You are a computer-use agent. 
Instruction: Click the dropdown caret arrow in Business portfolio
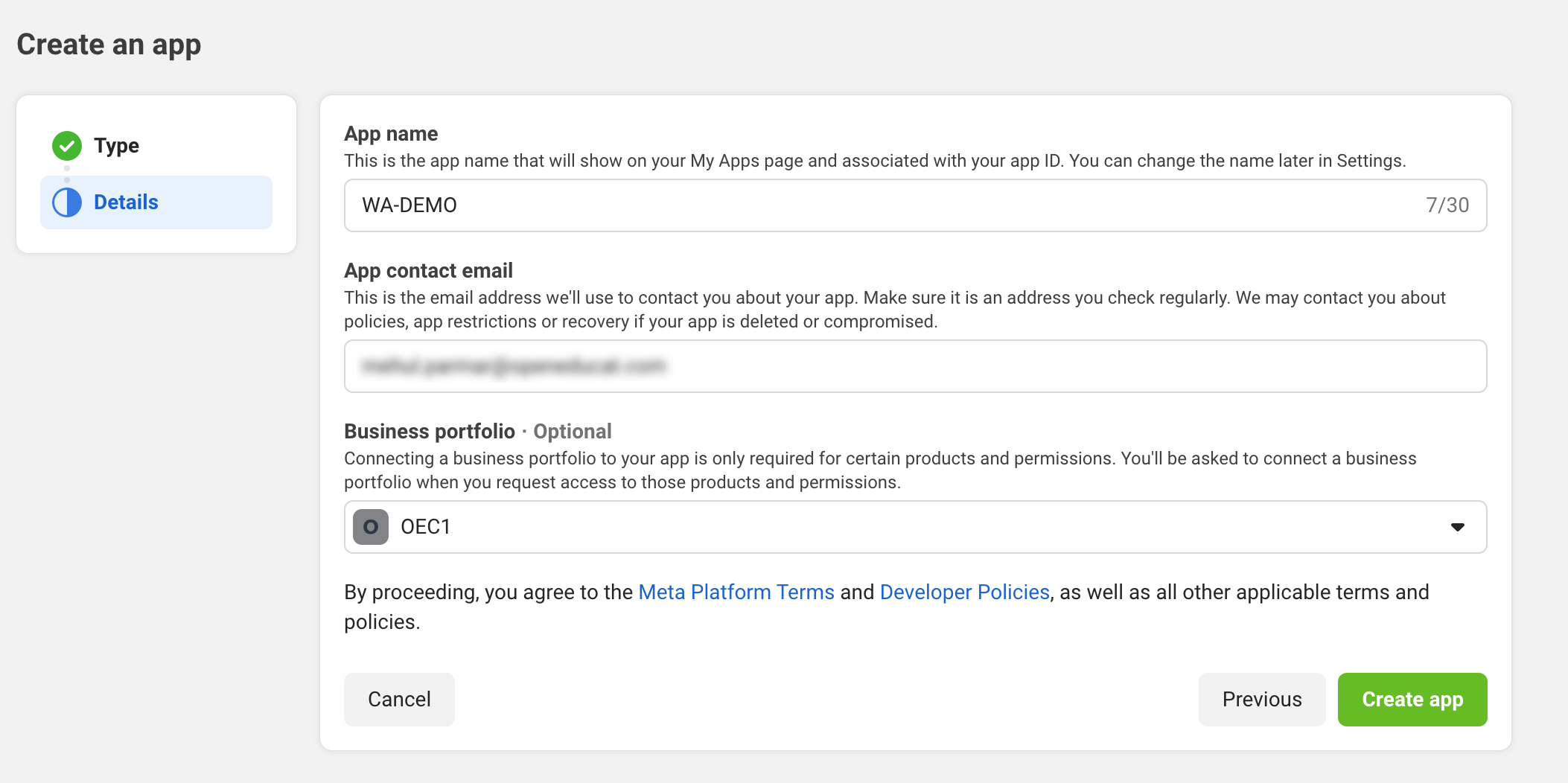click(x=1458, y=527)
